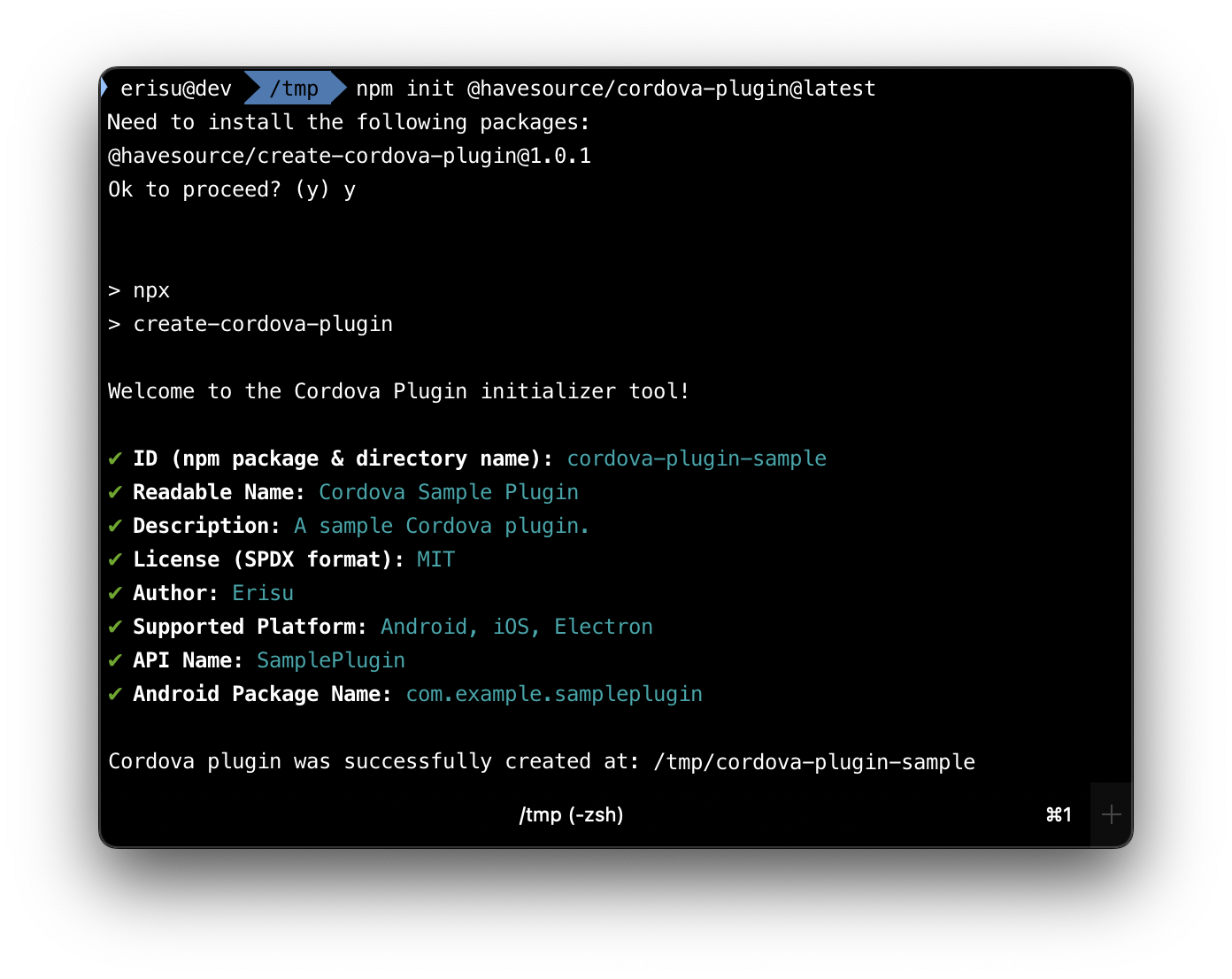Click the 'A sample Cordova plugin.' value
Viewport: 1232px width, 979px height.
(442, 526)
